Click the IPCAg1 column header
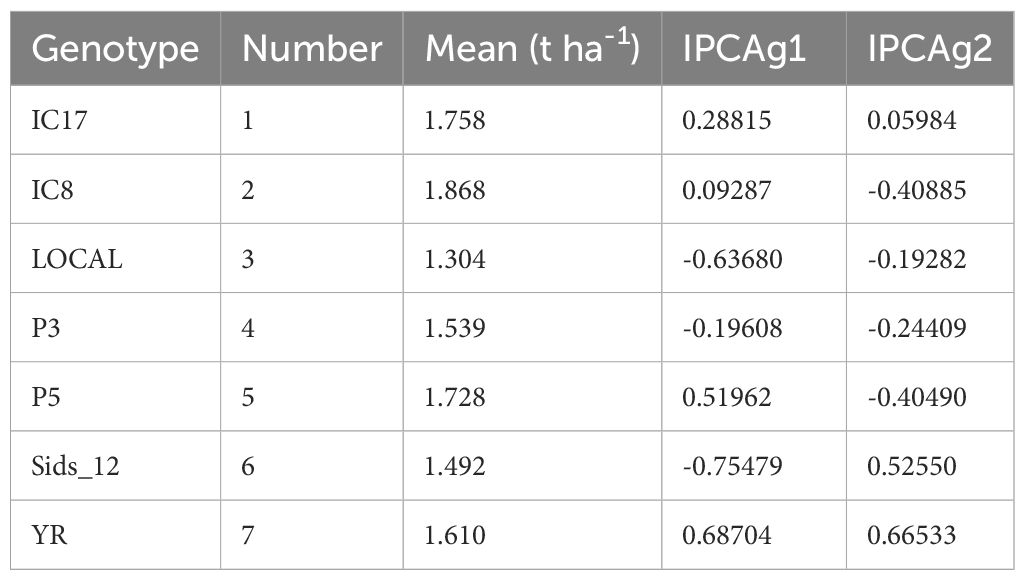 click(x=753, y=49)
